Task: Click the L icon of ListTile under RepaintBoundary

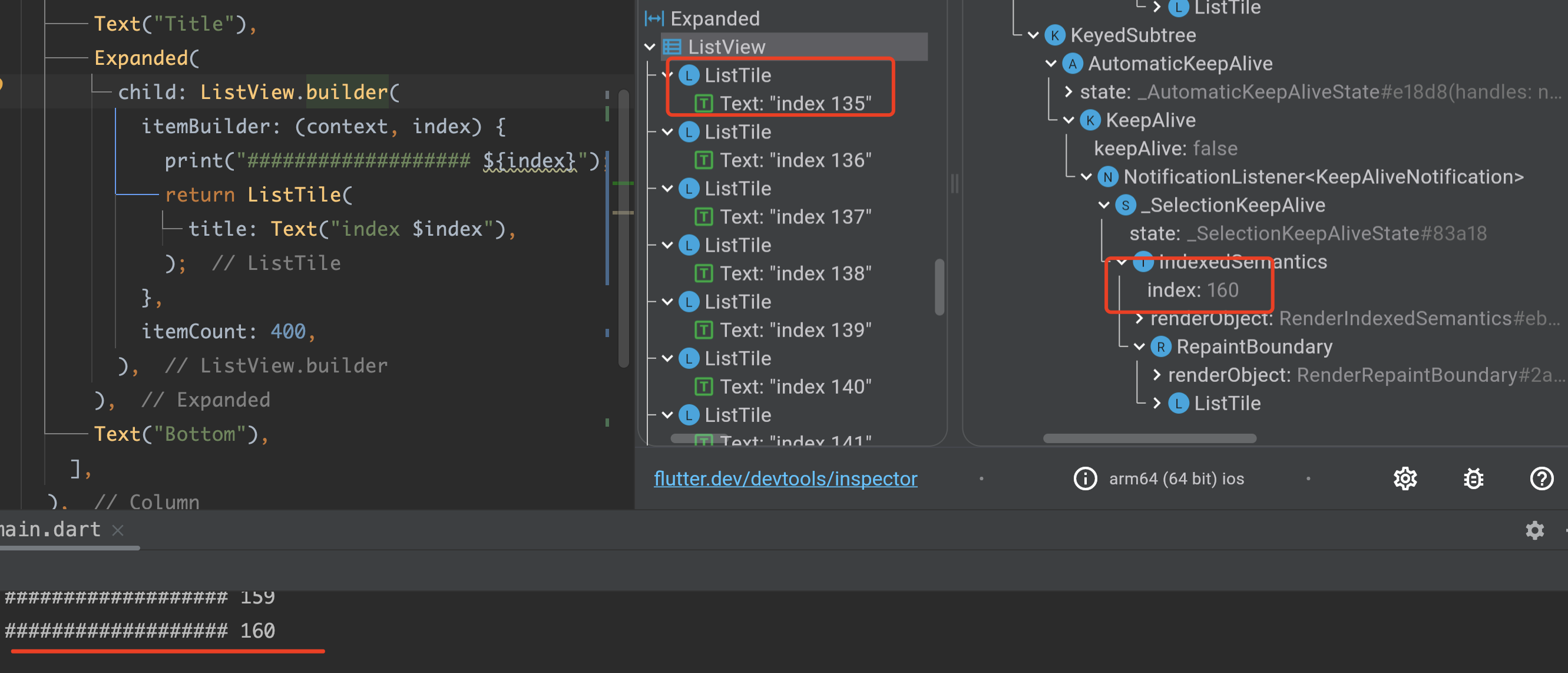Action: click(1178, 403)
